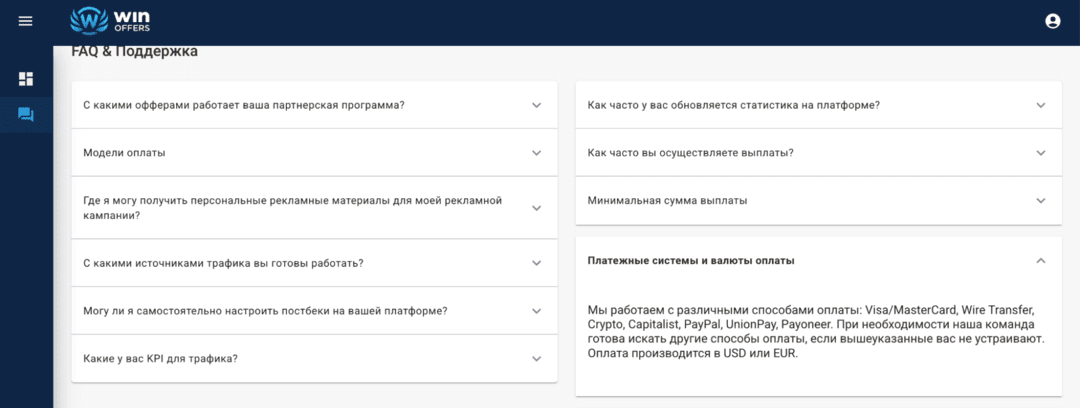Expand chevron for postback setup question

537,311
